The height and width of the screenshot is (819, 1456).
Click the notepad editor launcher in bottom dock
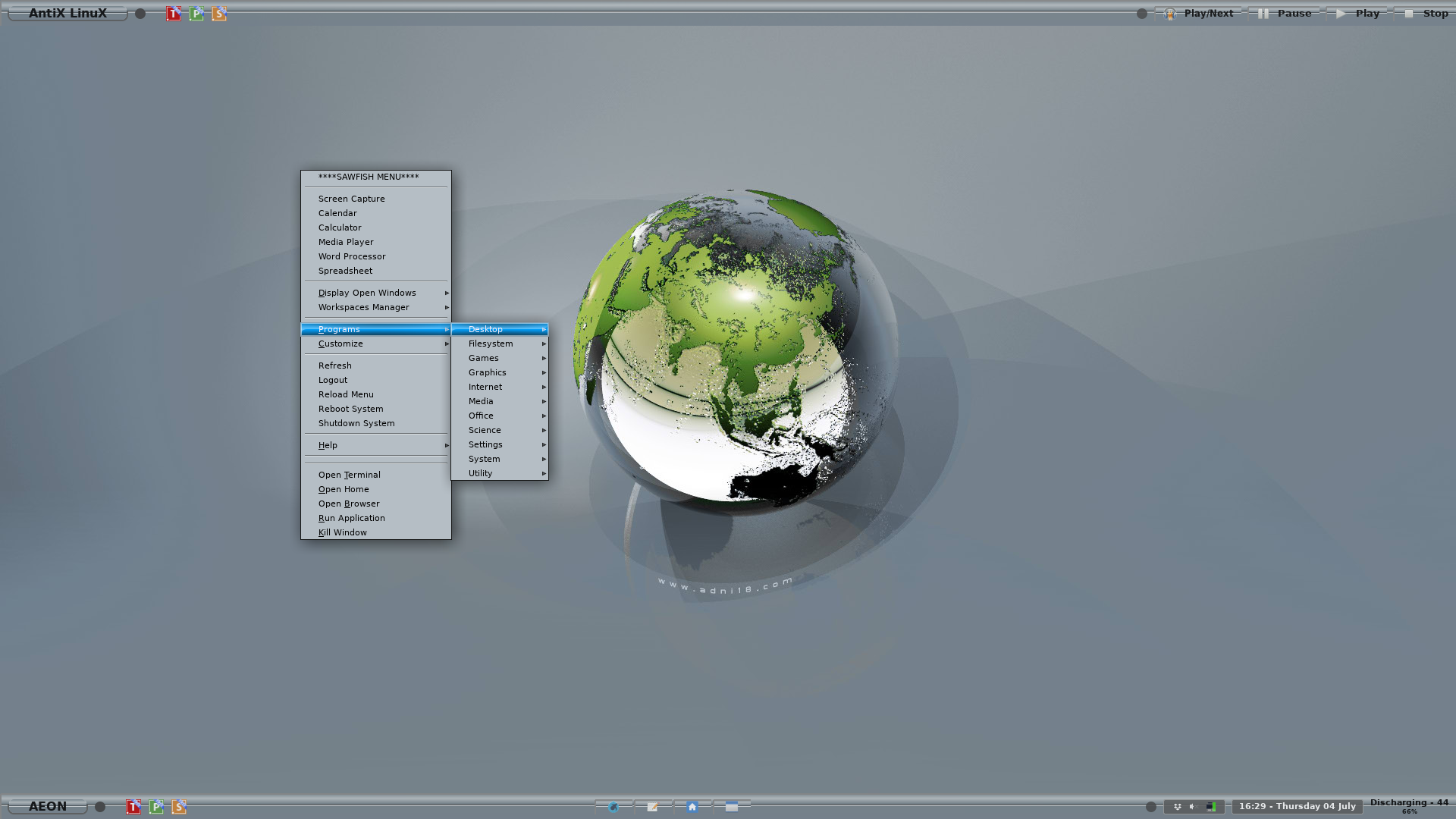click(x=653, y=807)
